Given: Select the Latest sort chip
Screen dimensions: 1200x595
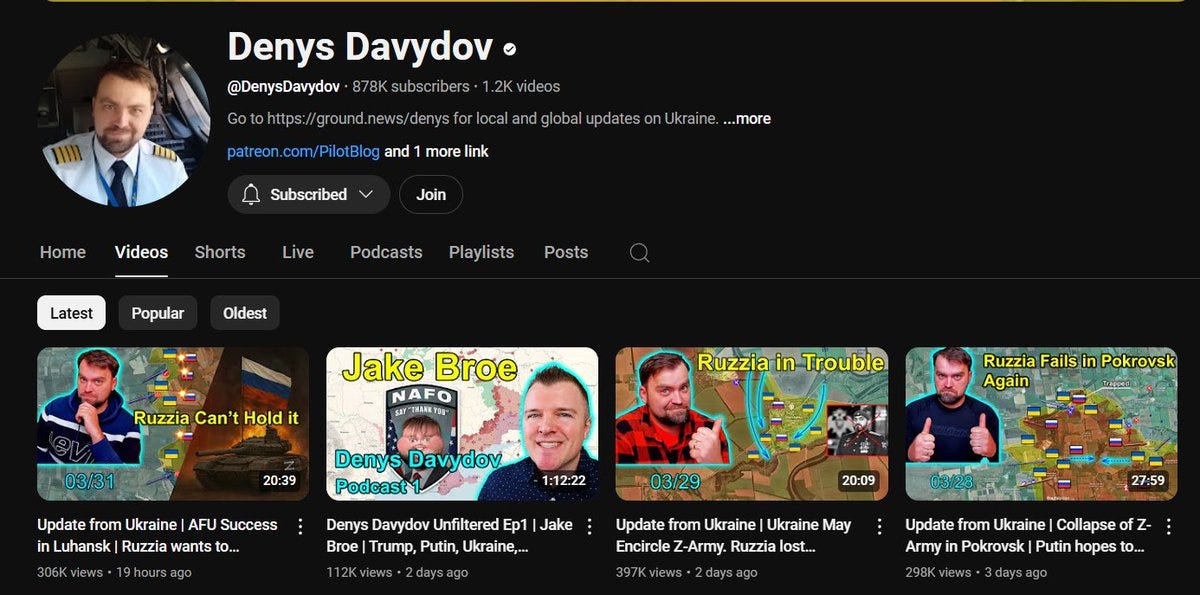Looking at the screenshot, I should [x=71, y=313].
